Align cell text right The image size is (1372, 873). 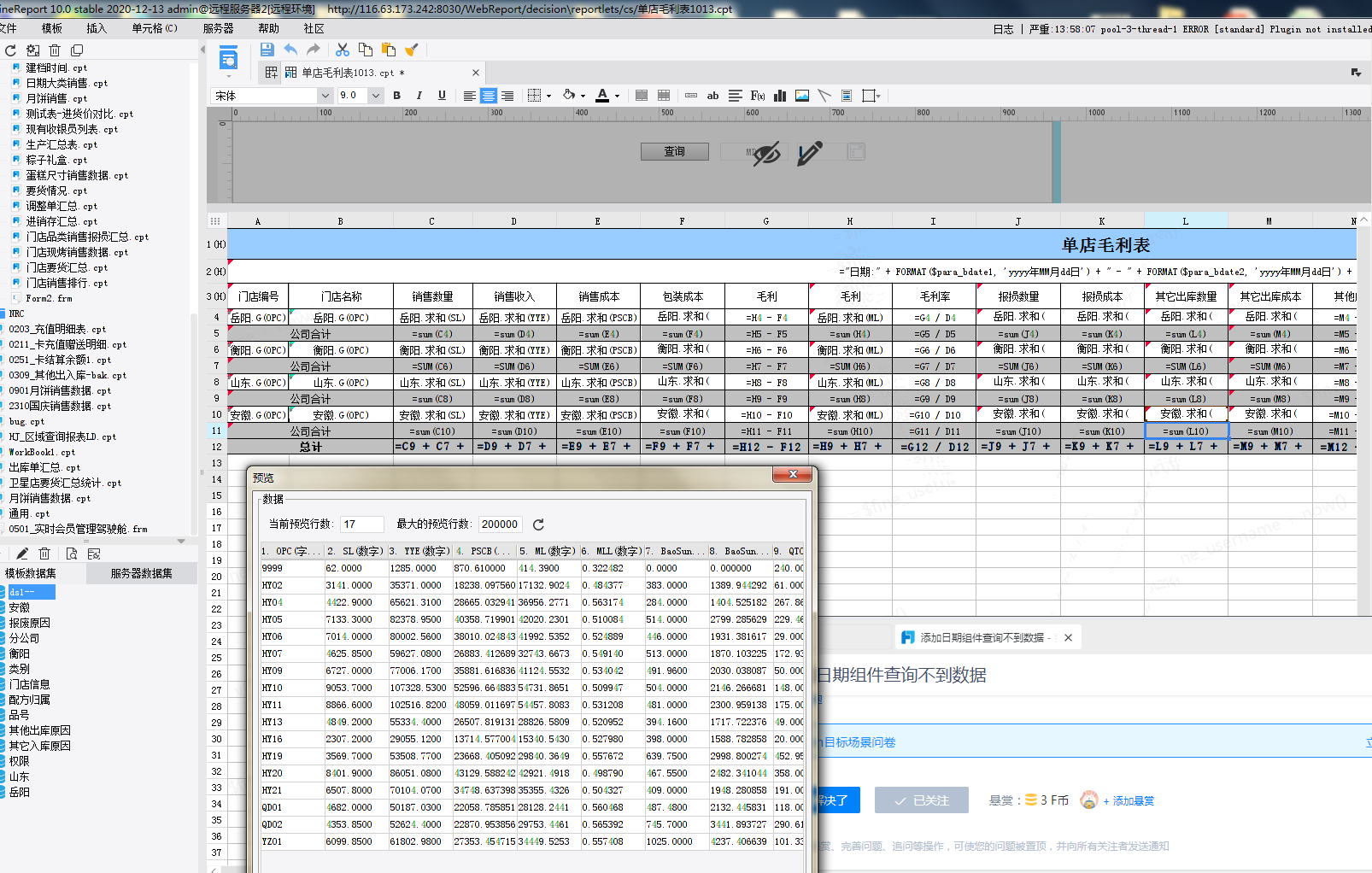507,96
